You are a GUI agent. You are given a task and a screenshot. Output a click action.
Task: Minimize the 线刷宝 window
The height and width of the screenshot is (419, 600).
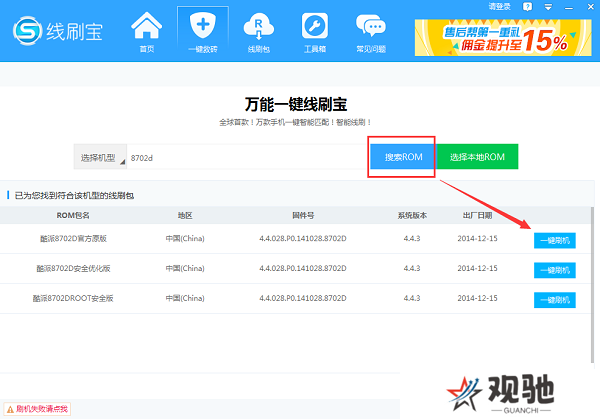click(569, 7)
